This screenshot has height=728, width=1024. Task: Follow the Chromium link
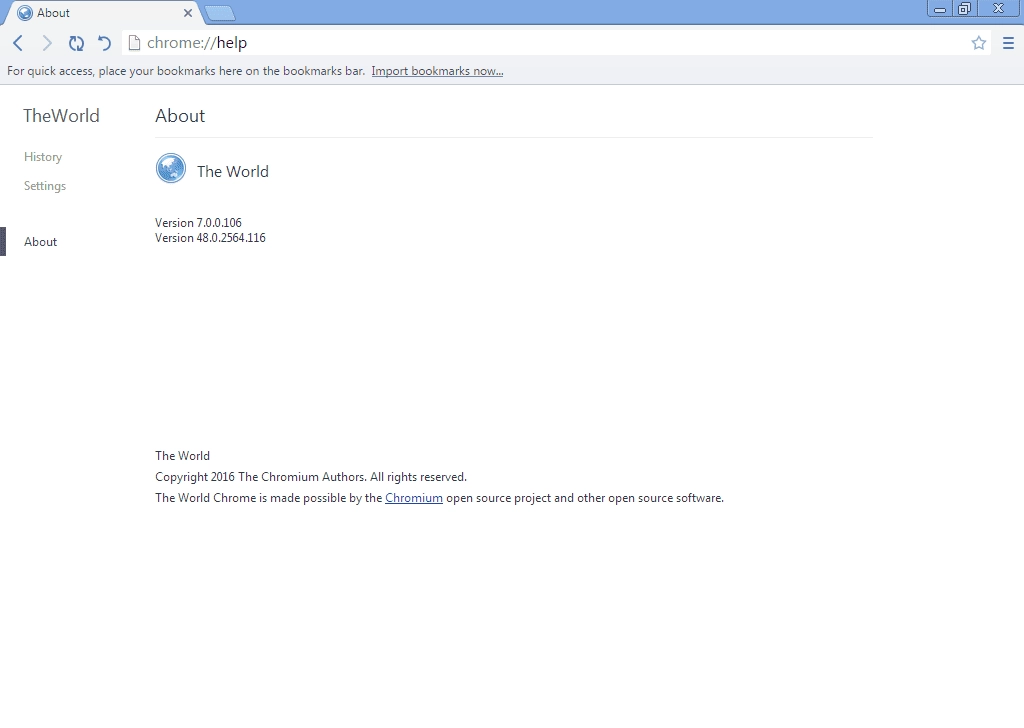point(413,498)
